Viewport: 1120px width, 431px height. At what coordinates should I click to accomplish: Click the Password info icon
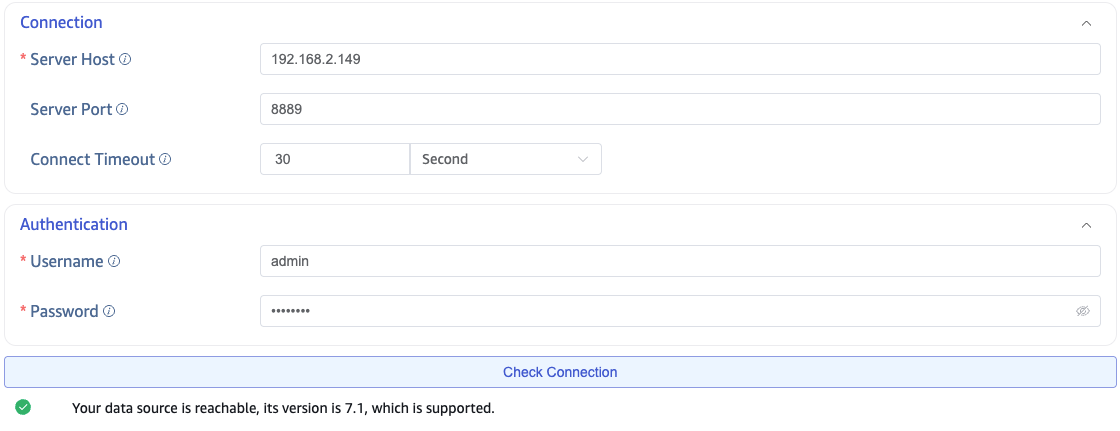[109, 311]
